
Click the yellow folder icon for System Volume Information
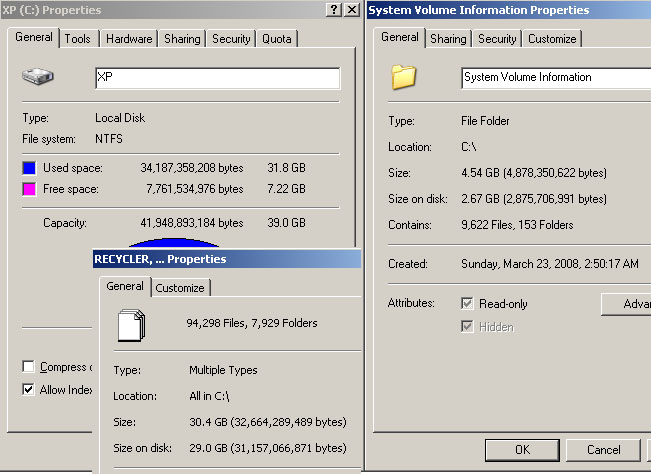coord(403,77)
